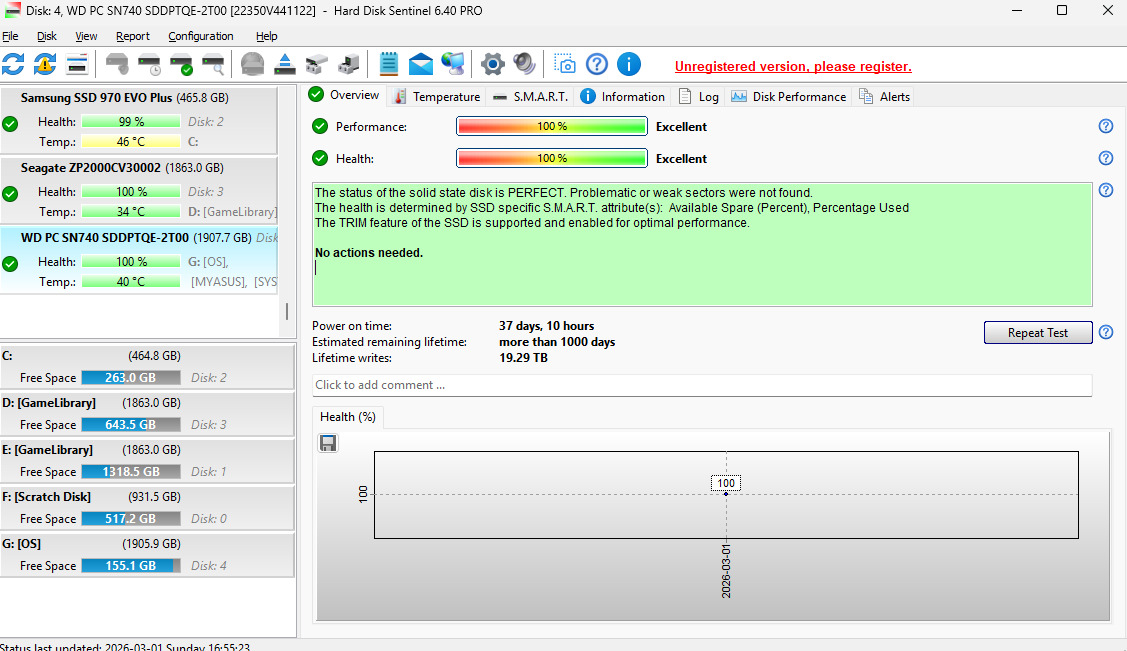Viewport: 1127px width, 651px height.
Task: Select the E: [GameLibrary] partition entry
Action: 147,461
